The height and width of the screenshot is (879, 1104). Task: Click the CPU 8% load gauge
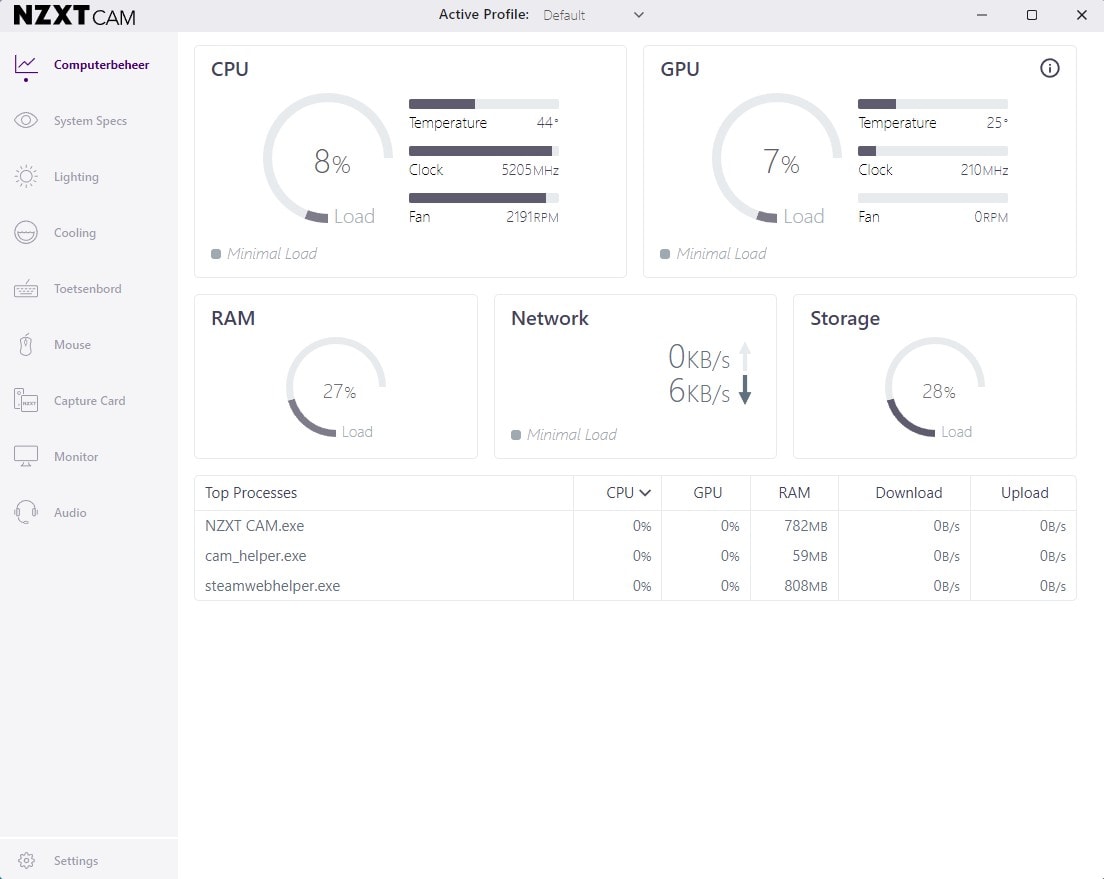point(328,159)
